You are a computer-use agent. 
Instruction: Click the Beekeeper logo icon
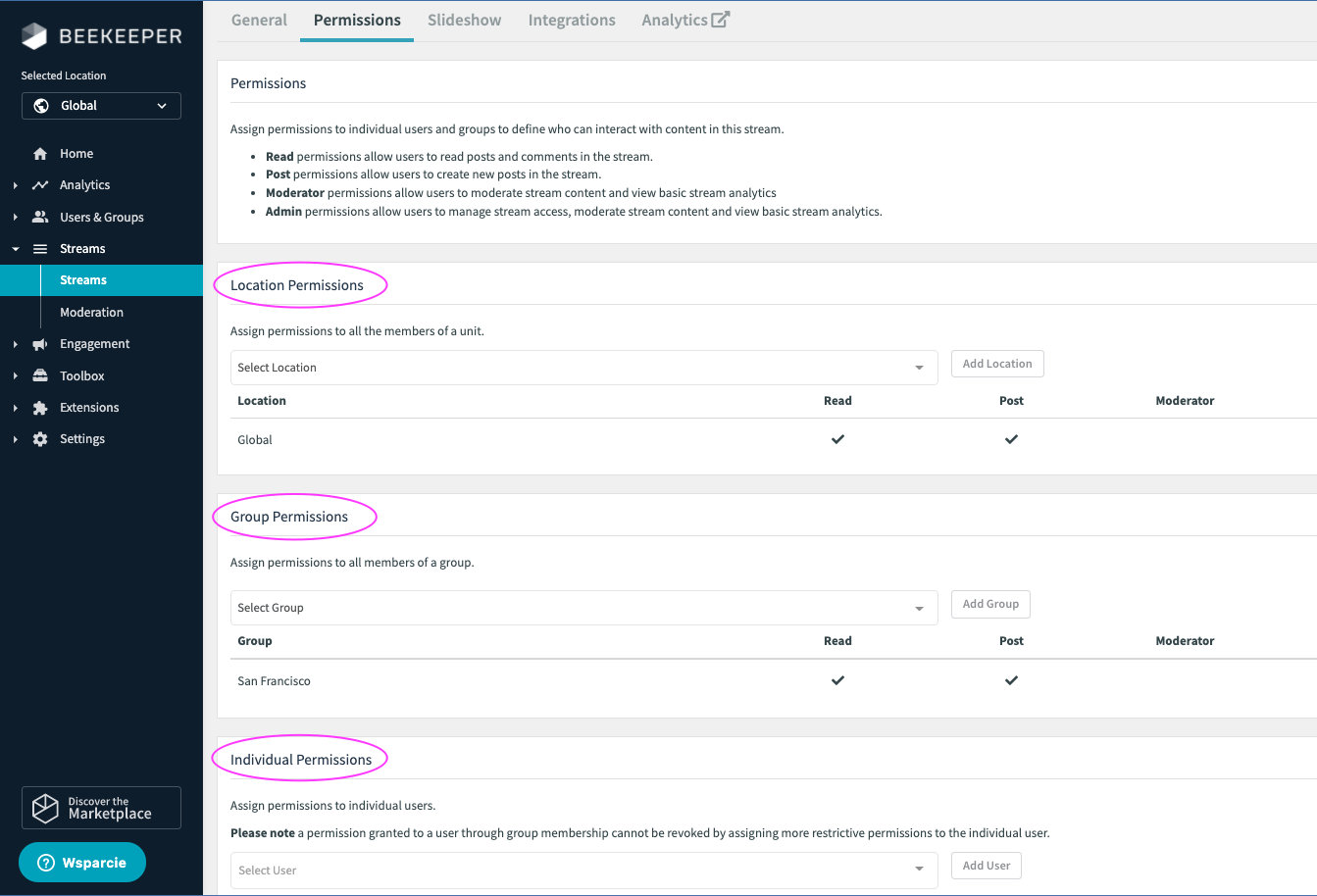[34, 36]
